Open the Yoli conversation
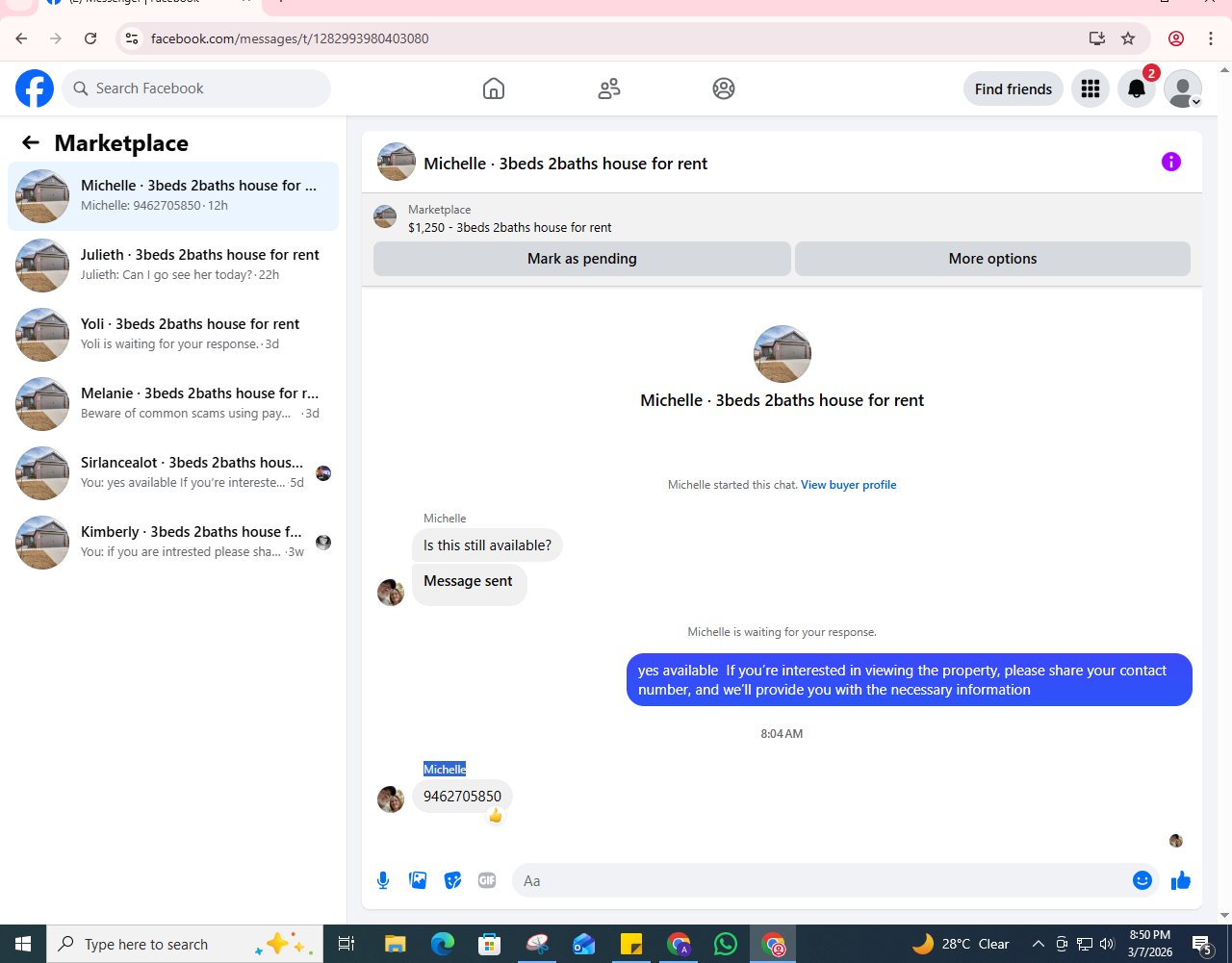1232x963 pixels. tap(173, 335)
